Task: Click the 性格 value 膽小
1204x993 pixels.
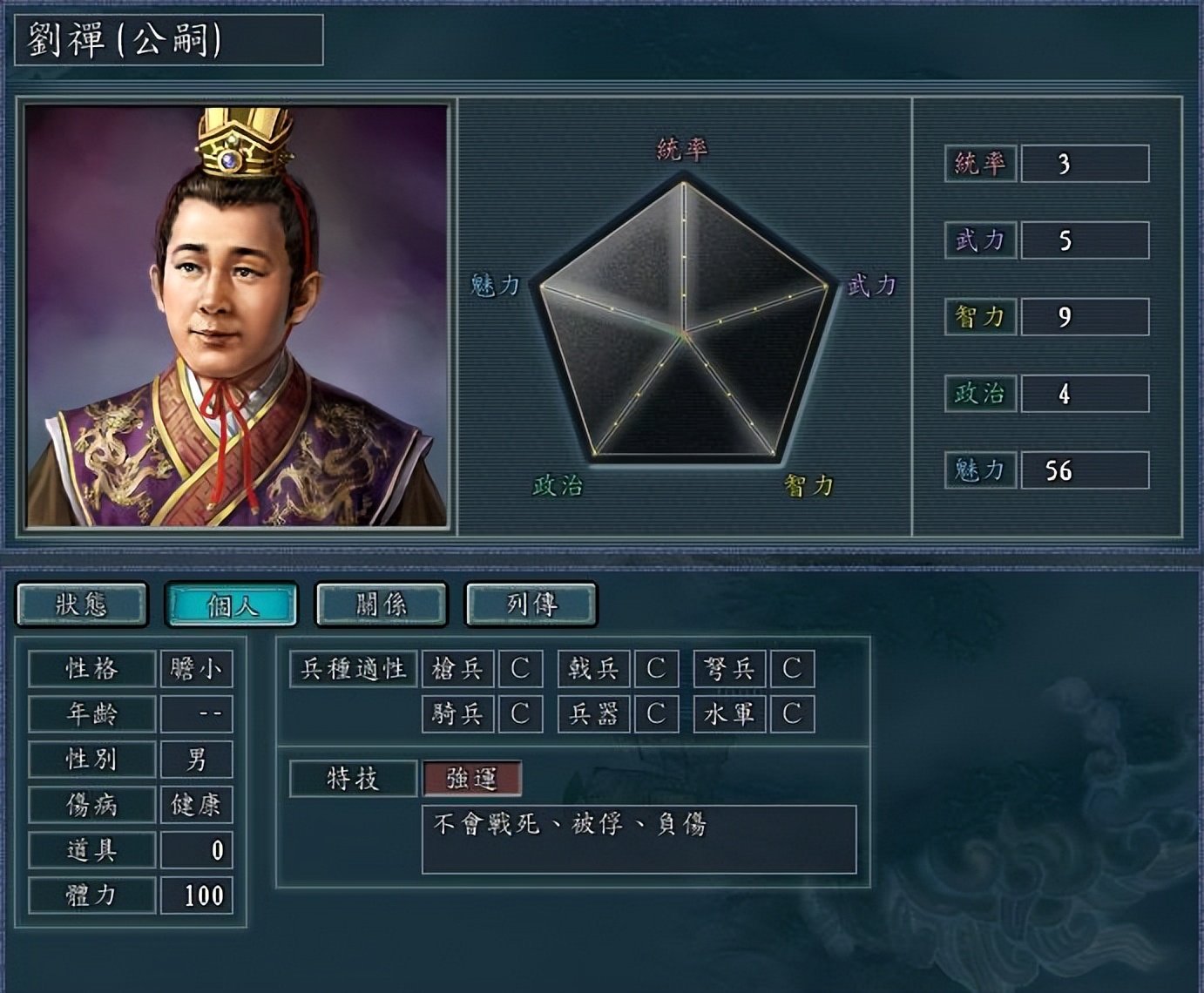Action: pos(197,669)
